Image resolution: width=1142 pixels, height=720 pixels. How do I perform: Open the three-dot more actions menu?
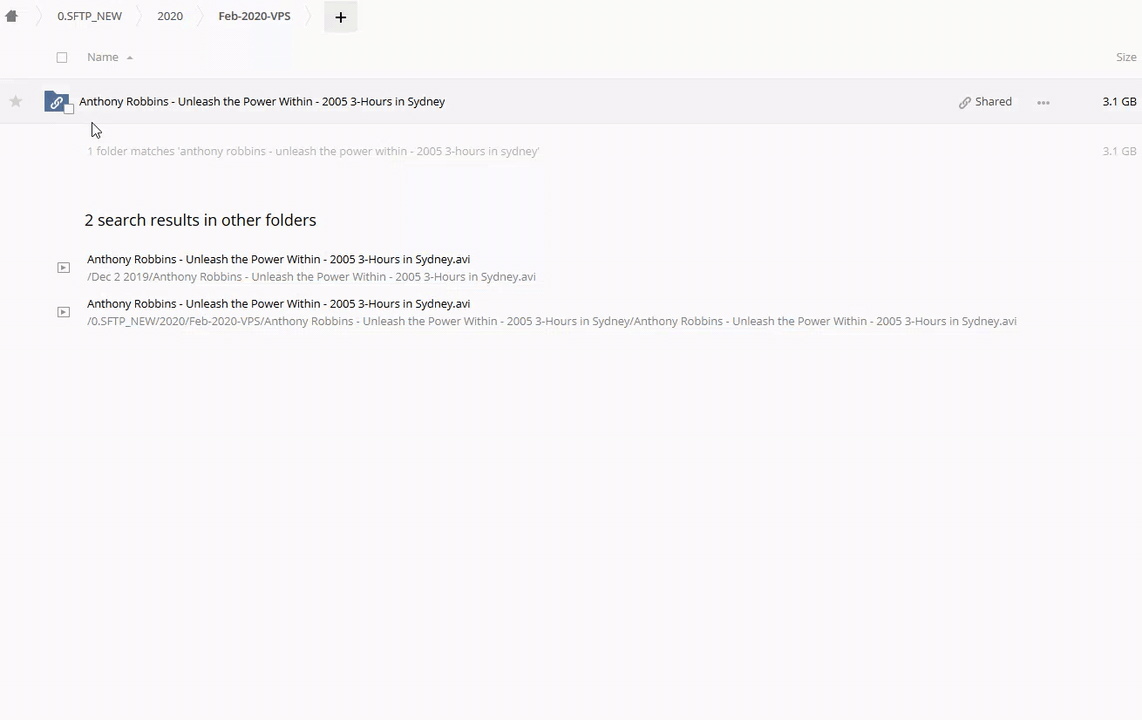point(1043,102)
